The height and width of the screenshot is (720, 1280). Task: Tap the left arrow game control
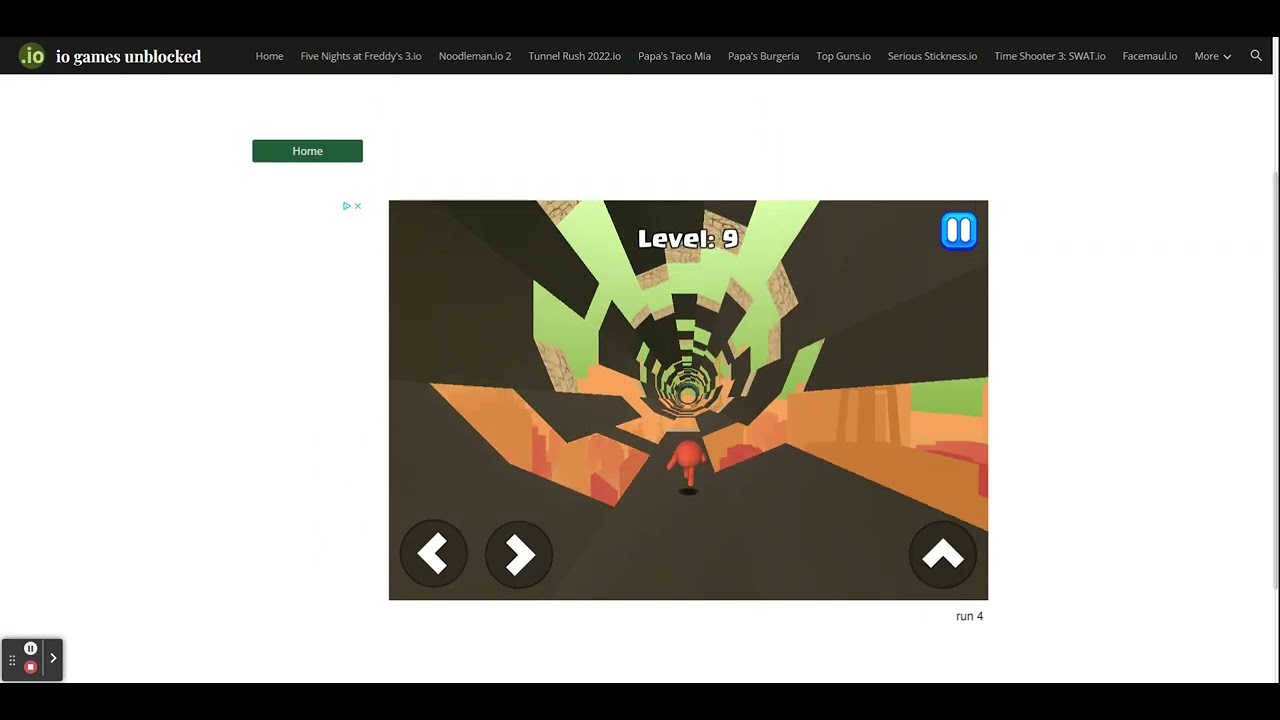click(x=433, y=554)
